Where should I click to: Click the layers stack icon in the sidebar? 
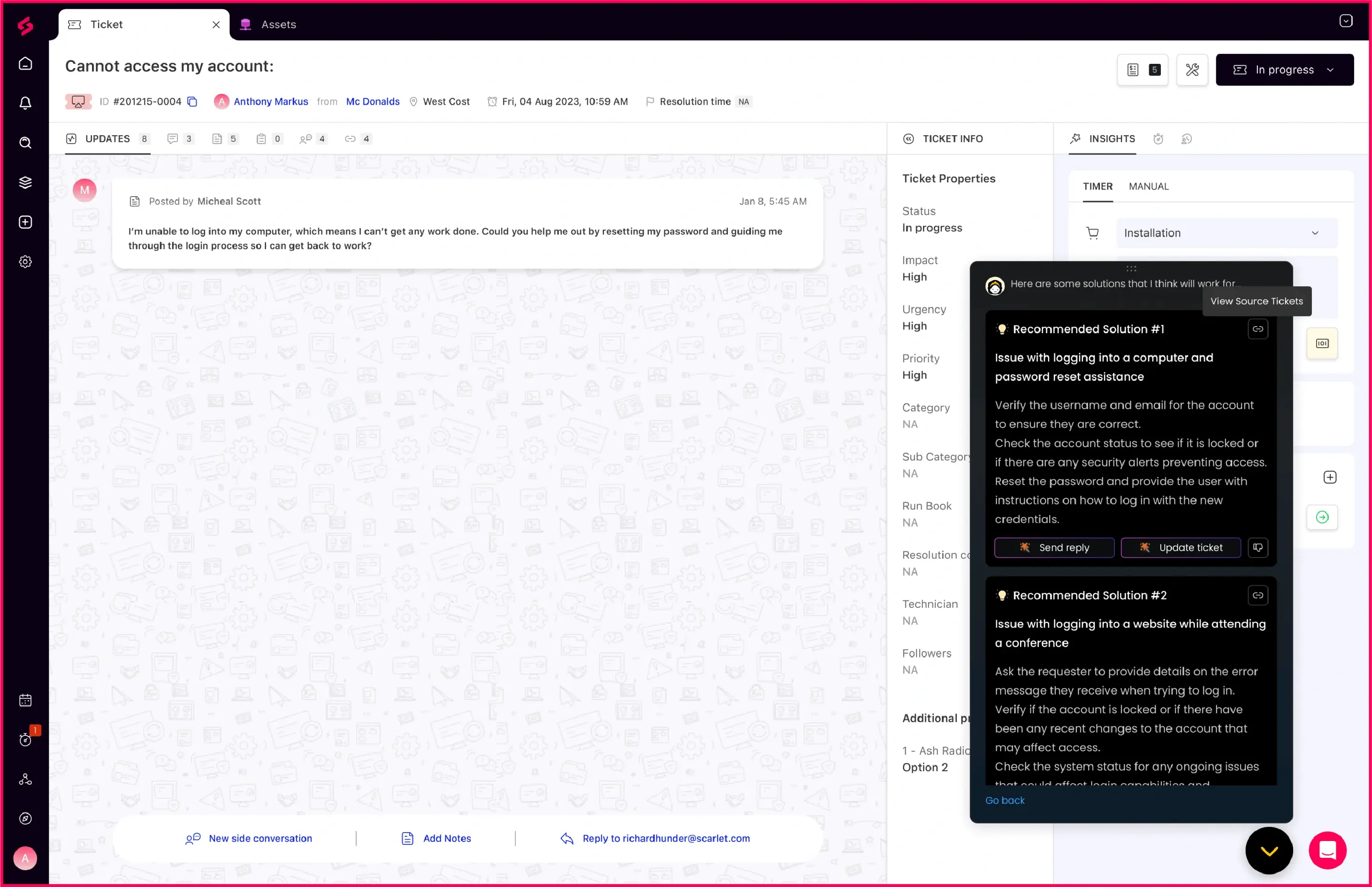pos(25,183)
